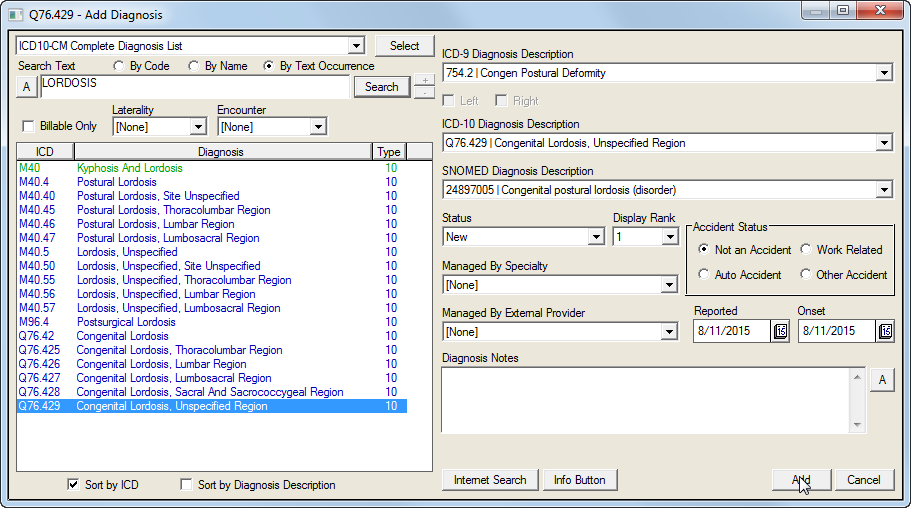The image size is (911, 508).
Task: Click the Internet Search button
Action: coord(490,480)
